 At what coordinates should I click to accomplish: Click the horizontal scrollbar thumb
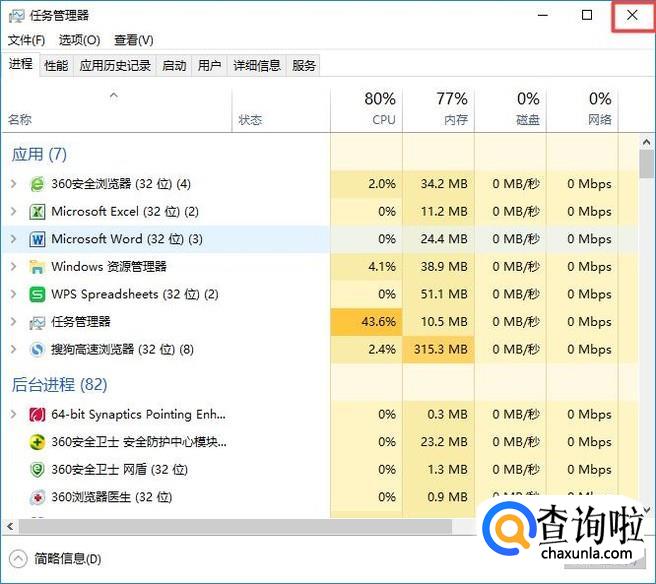click(236, 526)
